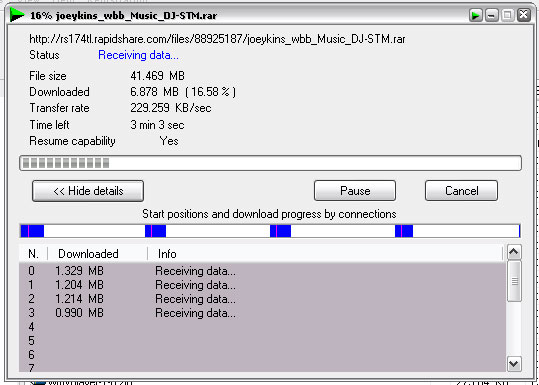Select empty connection row 6

pos(263,355)
